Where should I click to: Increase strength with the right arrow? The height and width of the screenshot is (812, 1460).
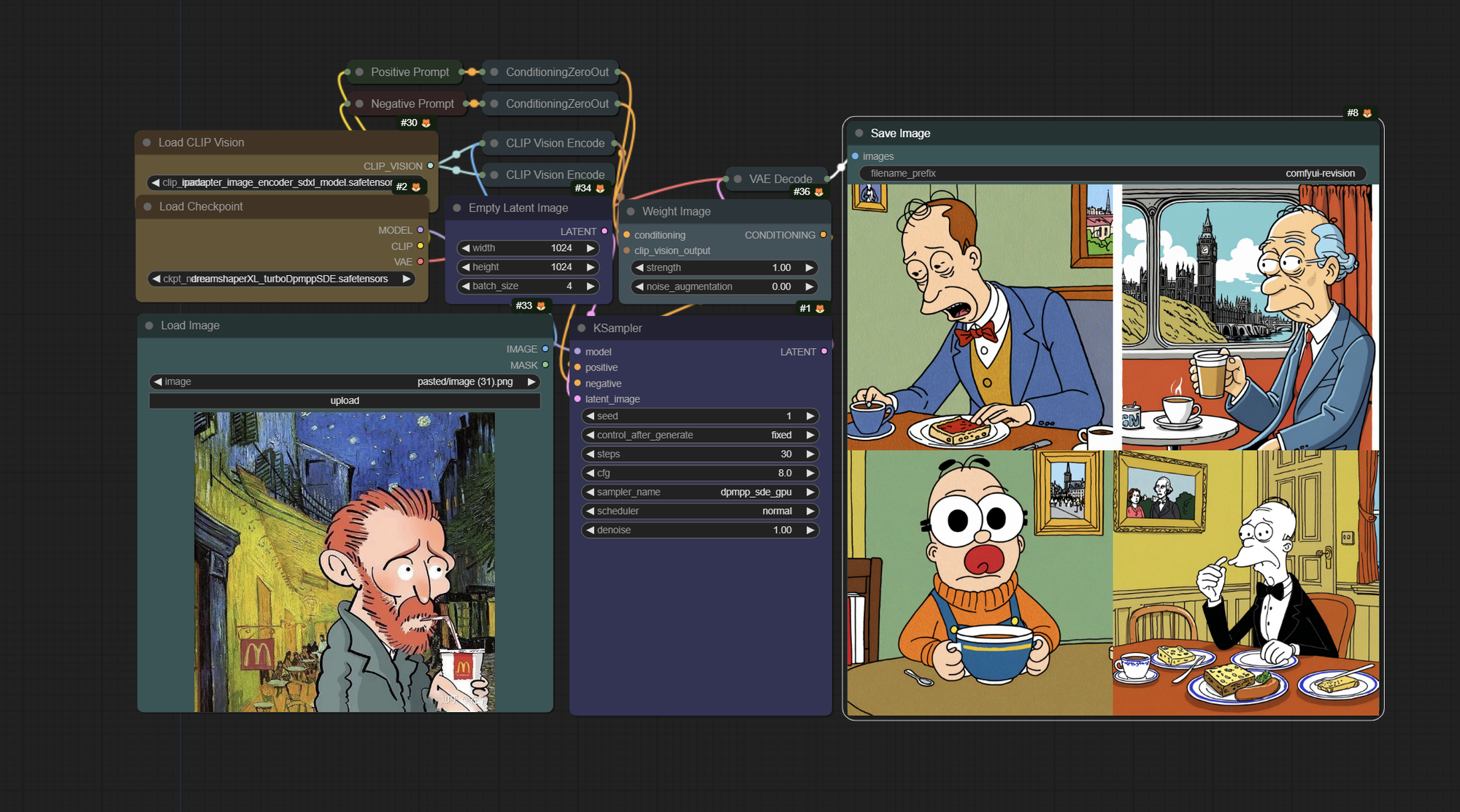pos(809,268)
